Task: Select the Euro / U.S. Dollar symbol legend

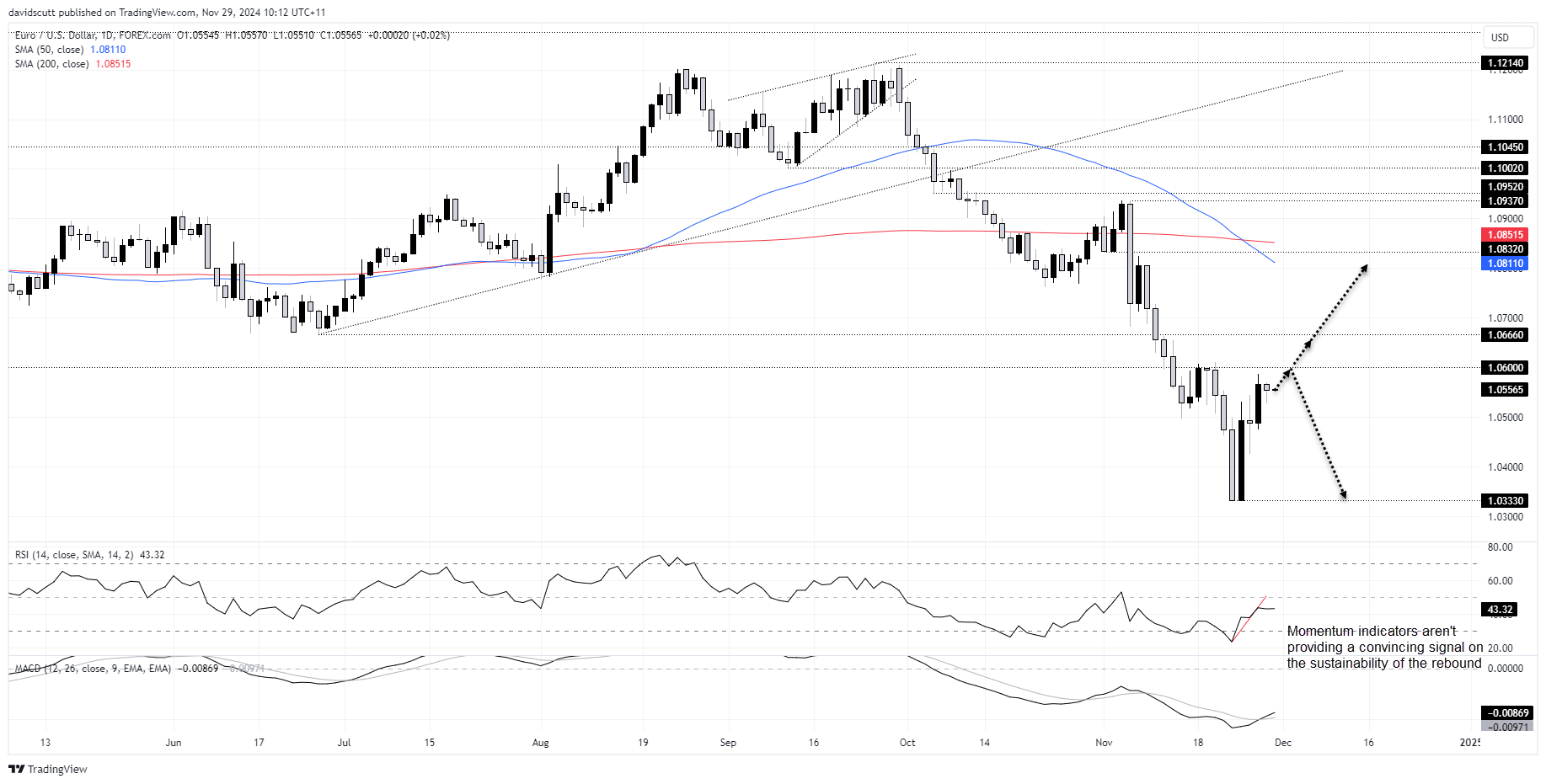Action: [232, 35]
